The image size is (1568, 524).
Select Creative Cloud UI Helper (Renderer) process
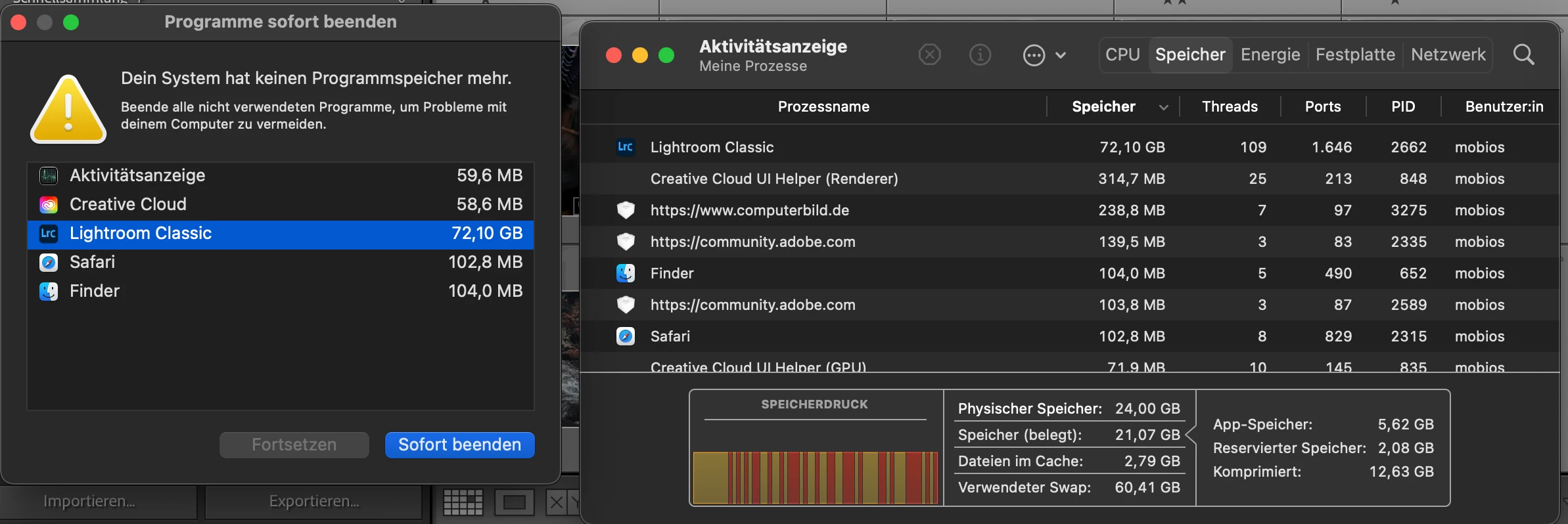pyautogui.click(x=1070, y=179)
